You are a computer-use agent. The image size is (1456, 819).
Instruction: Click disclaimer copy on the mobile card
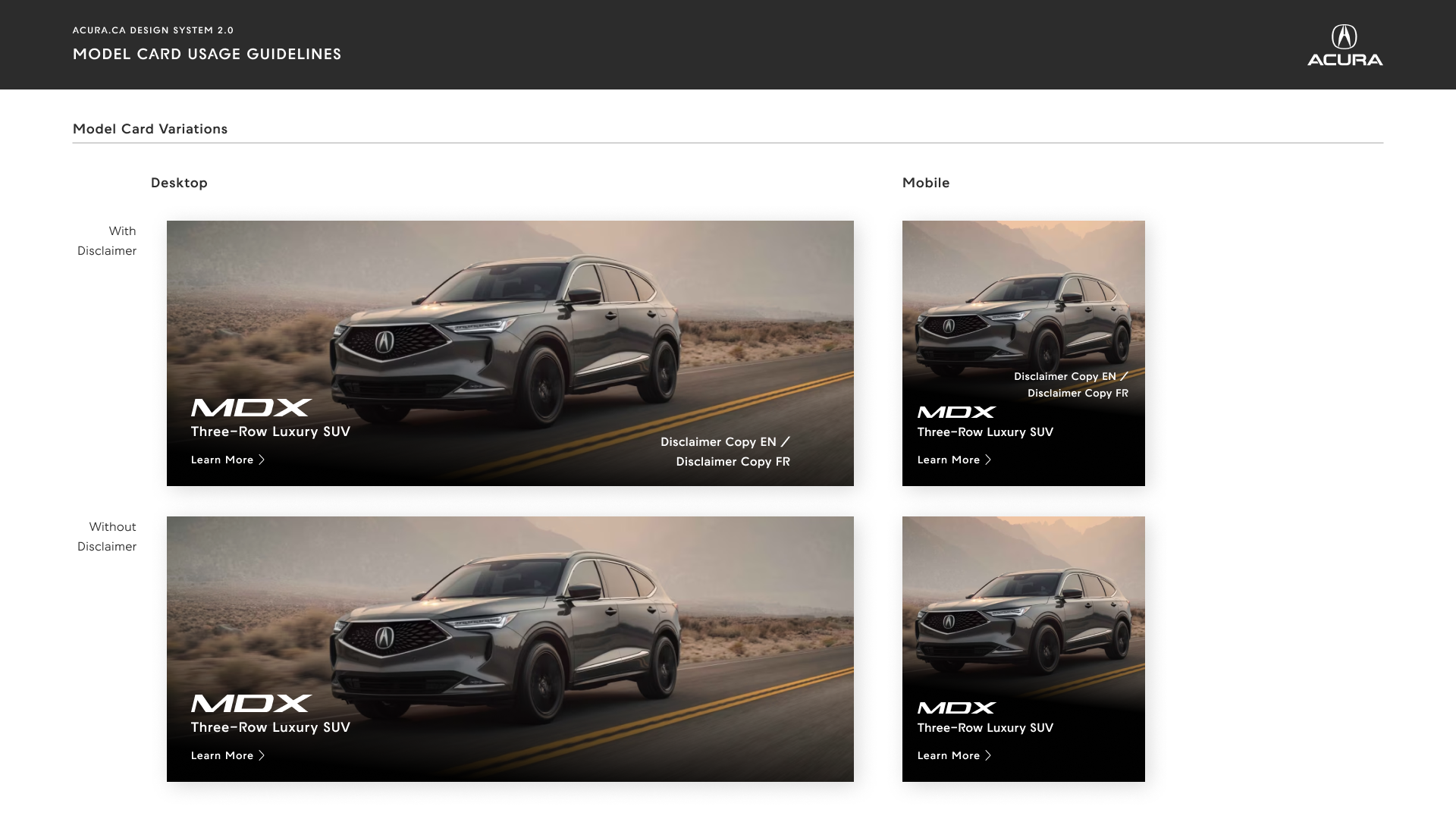click(x=1071, y=384)
